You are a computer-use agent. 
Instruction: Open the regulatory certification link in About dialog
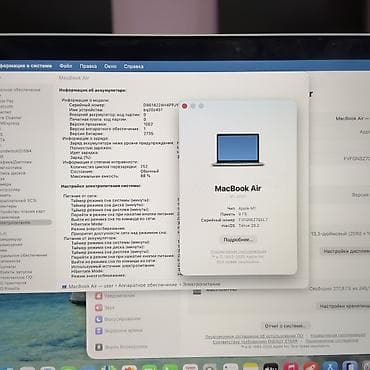[238, 252]
